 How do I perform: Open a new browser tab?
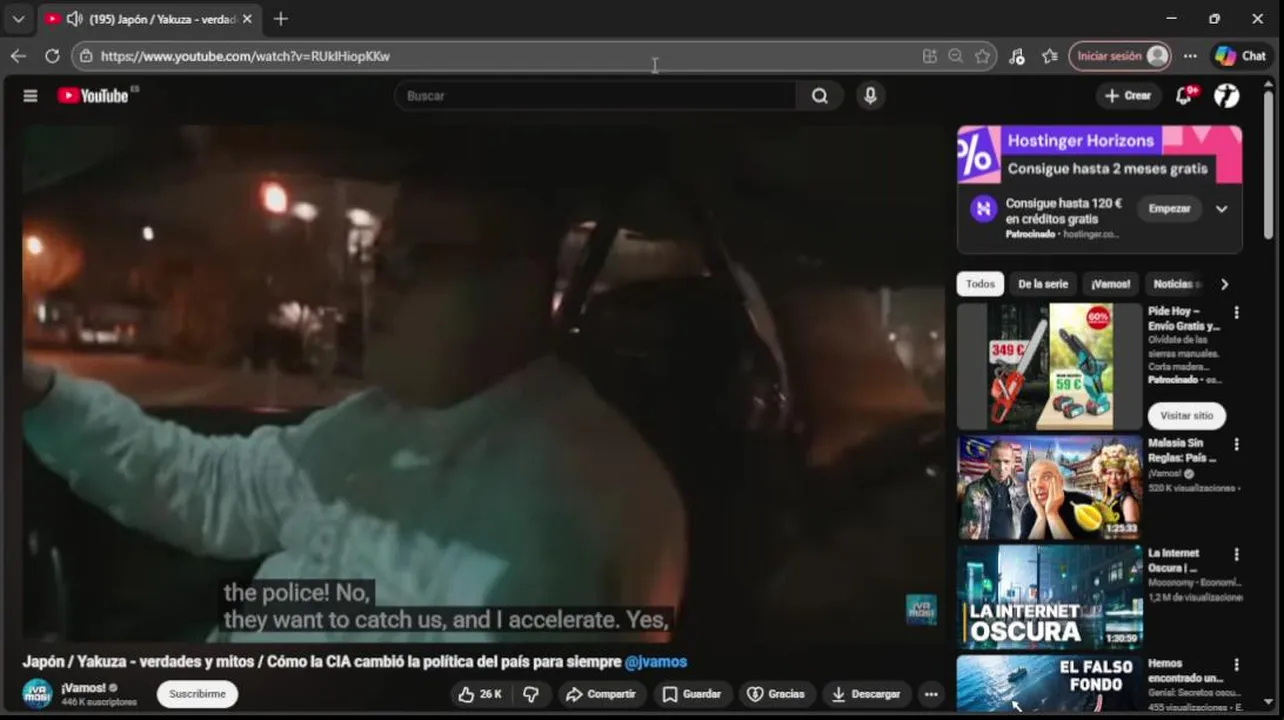[x=281, y=19]
